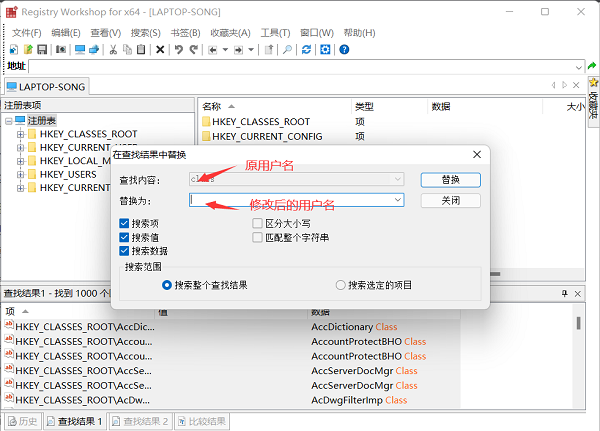Open the forward history dropdown arrow
The height and width of the screenshot is (431, 600).
click(251, 49)
